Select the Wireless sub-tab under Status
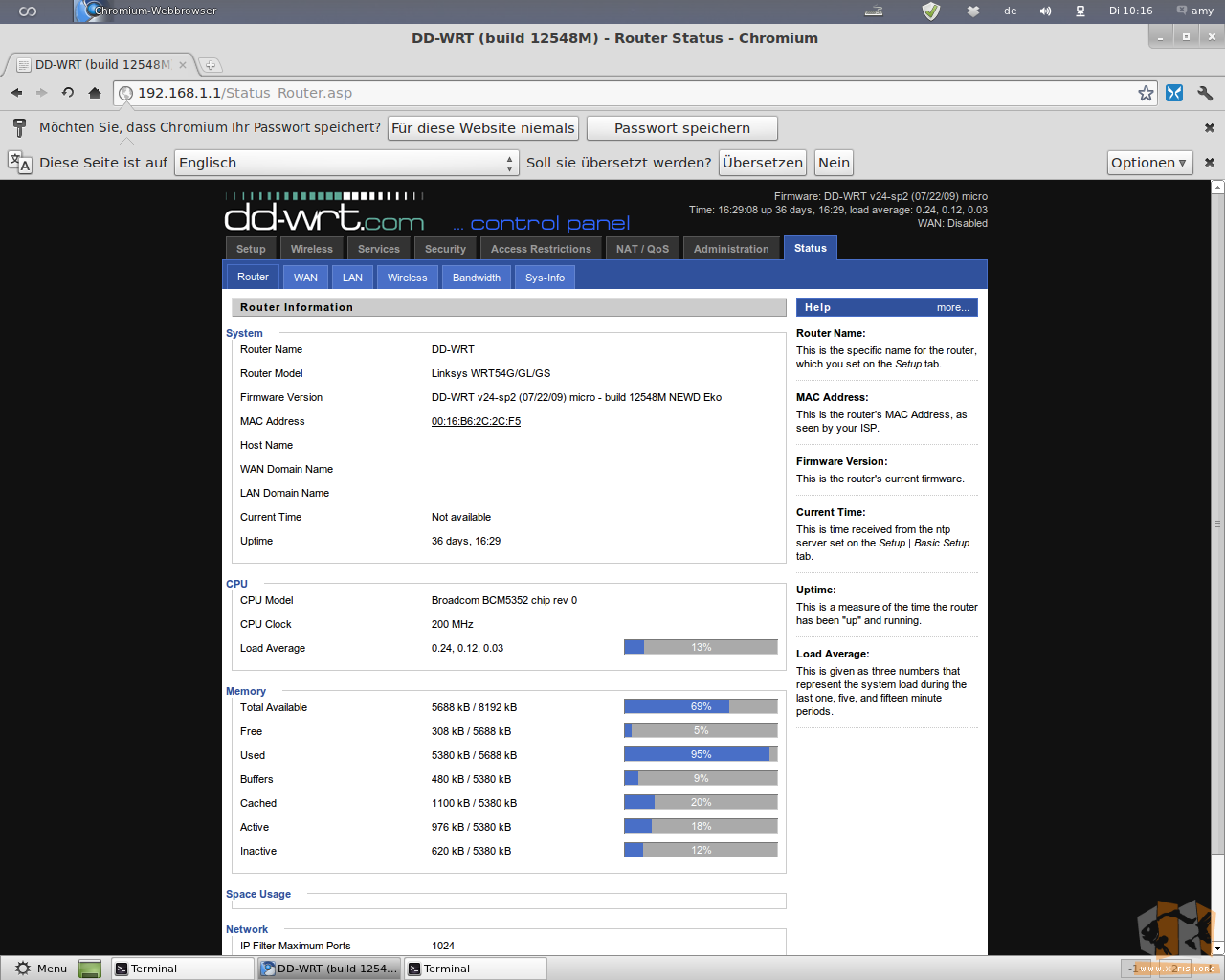This screenshot has width=1225, height=980. (408, 278)
